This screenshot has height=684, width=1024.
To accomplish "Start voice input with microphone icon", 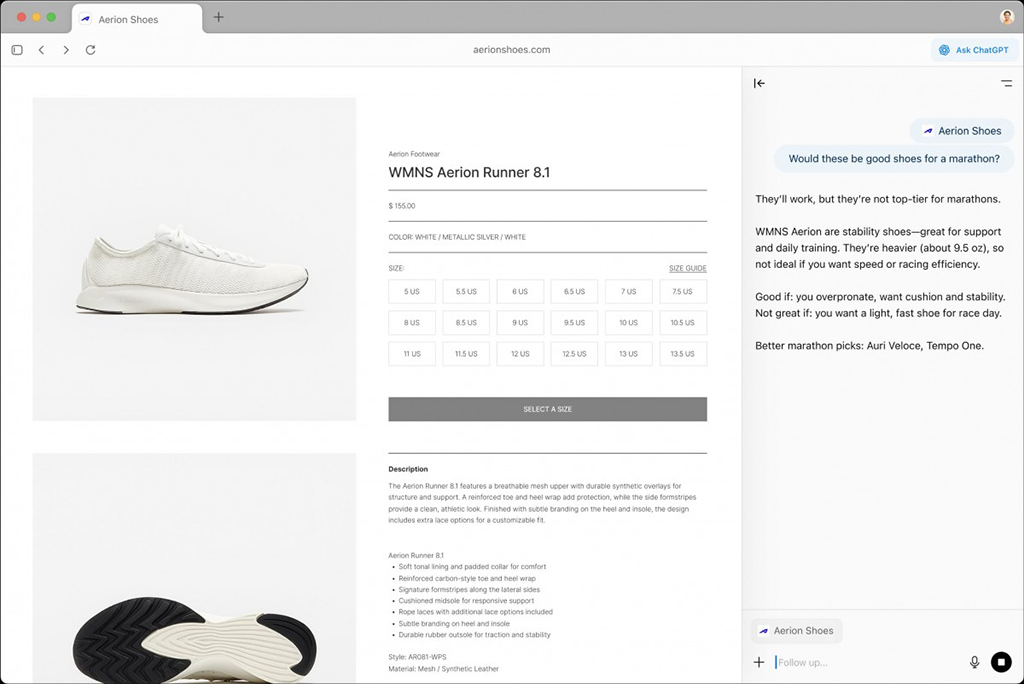I will point(974,662).
